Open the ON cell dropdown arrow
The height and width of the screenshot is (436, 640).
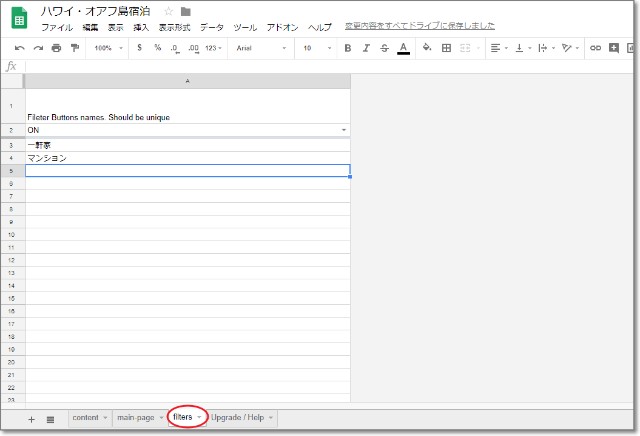tap(344, 130)
